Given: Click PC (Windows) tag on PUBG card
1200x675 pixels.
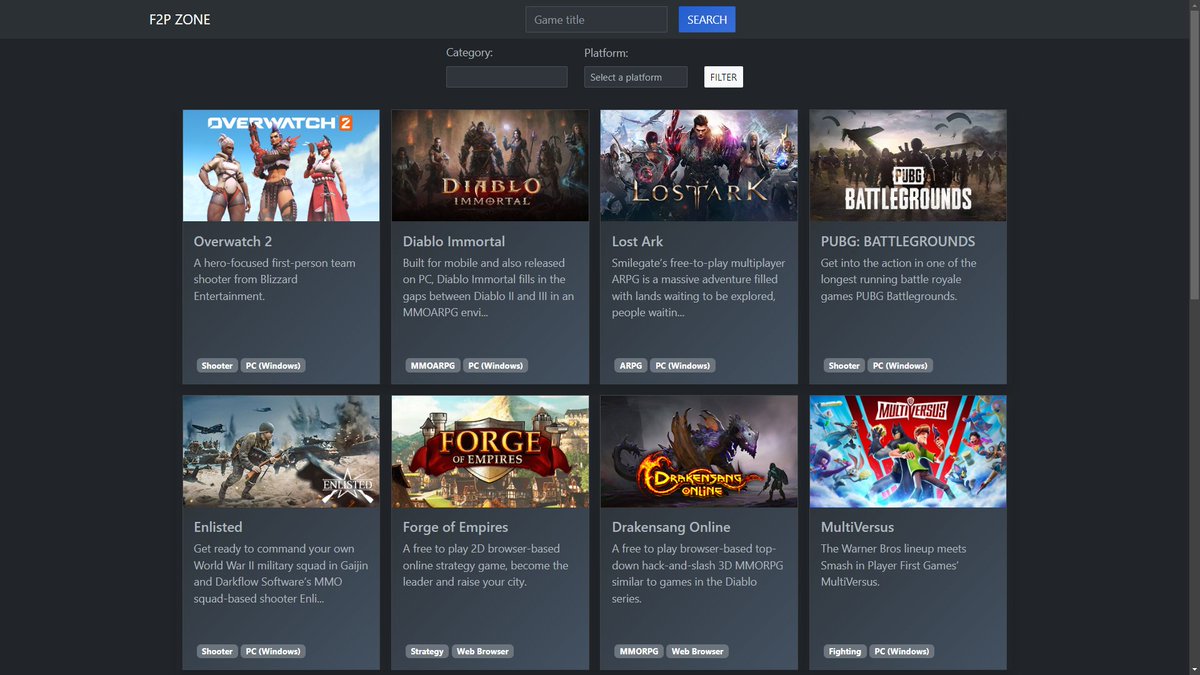Looking at the screenshot, I should (x=900, y=366).
